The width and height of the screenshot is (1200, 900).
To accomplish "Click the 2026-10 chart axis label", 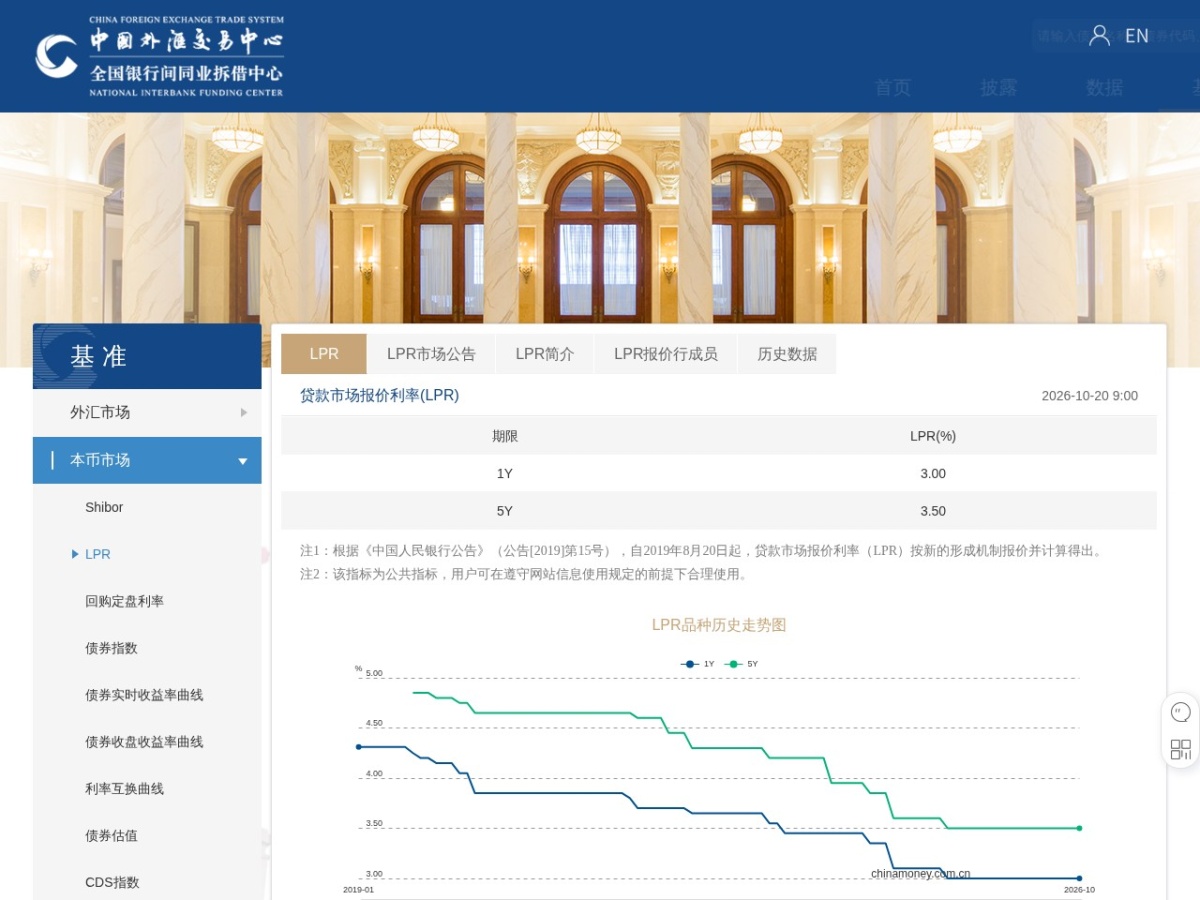I will 1079,890.
